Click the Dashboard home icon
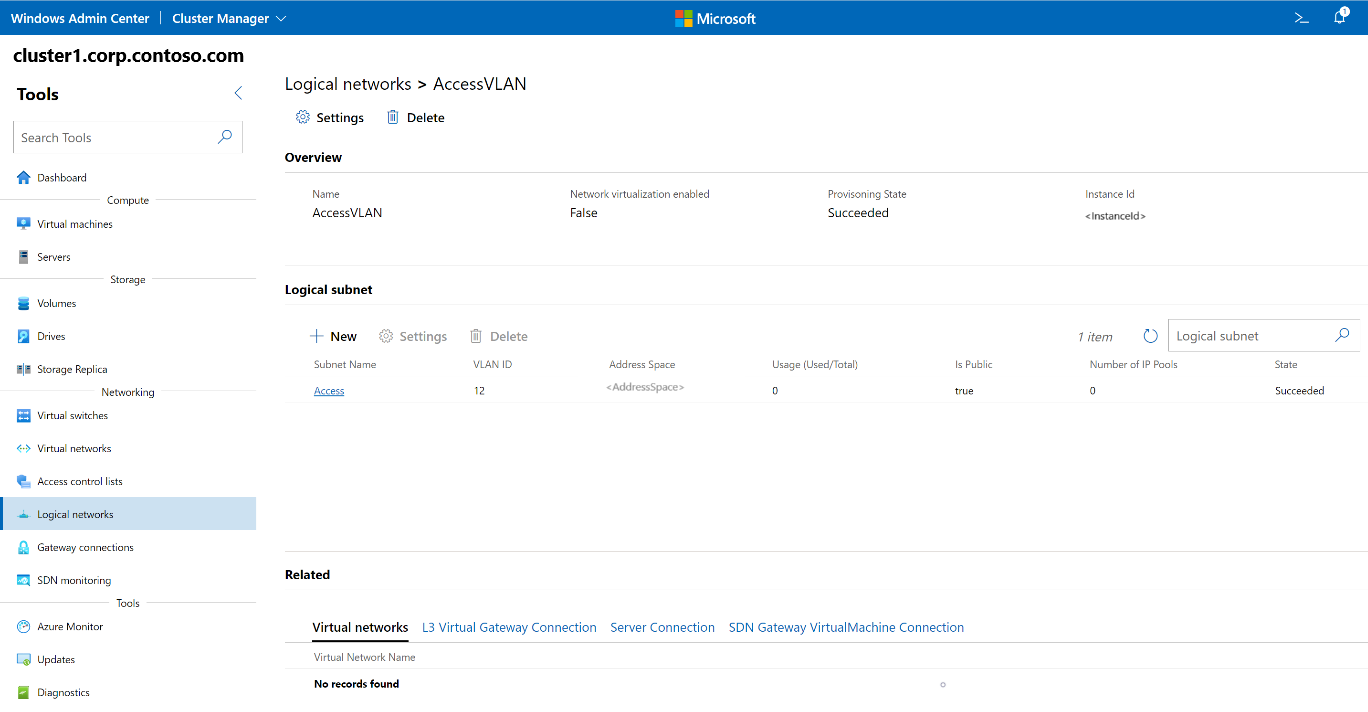 [x=24, y=178]
